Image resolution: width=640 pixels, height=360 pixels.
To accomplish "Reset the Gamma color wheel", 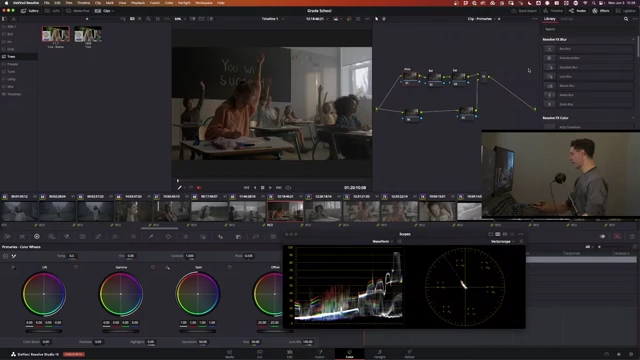I will click(x=153, y=267).
